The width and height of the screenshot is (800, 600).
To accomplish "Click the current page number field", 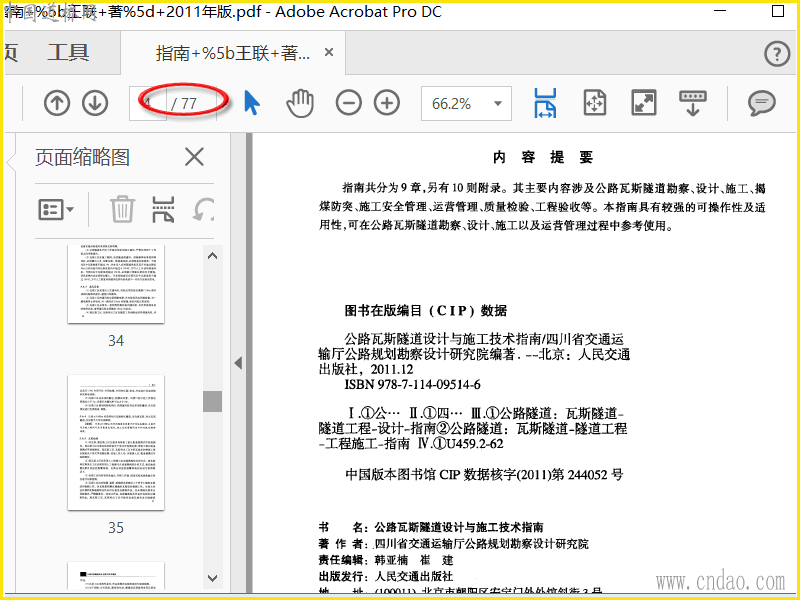I will click(x=148, y=104).
